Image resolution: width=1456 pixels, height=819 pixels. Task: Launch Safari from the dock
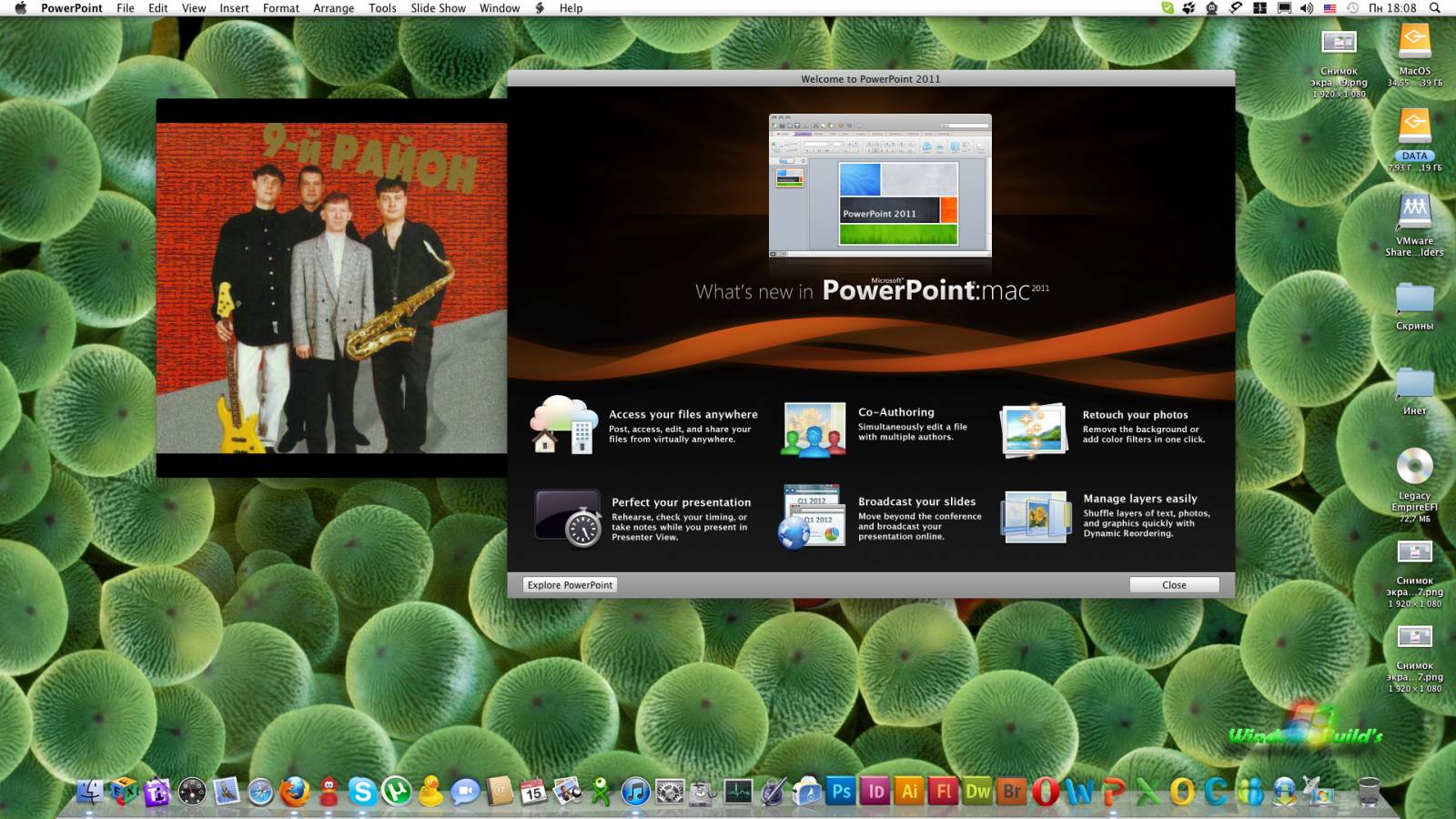(x=260, y=792)
